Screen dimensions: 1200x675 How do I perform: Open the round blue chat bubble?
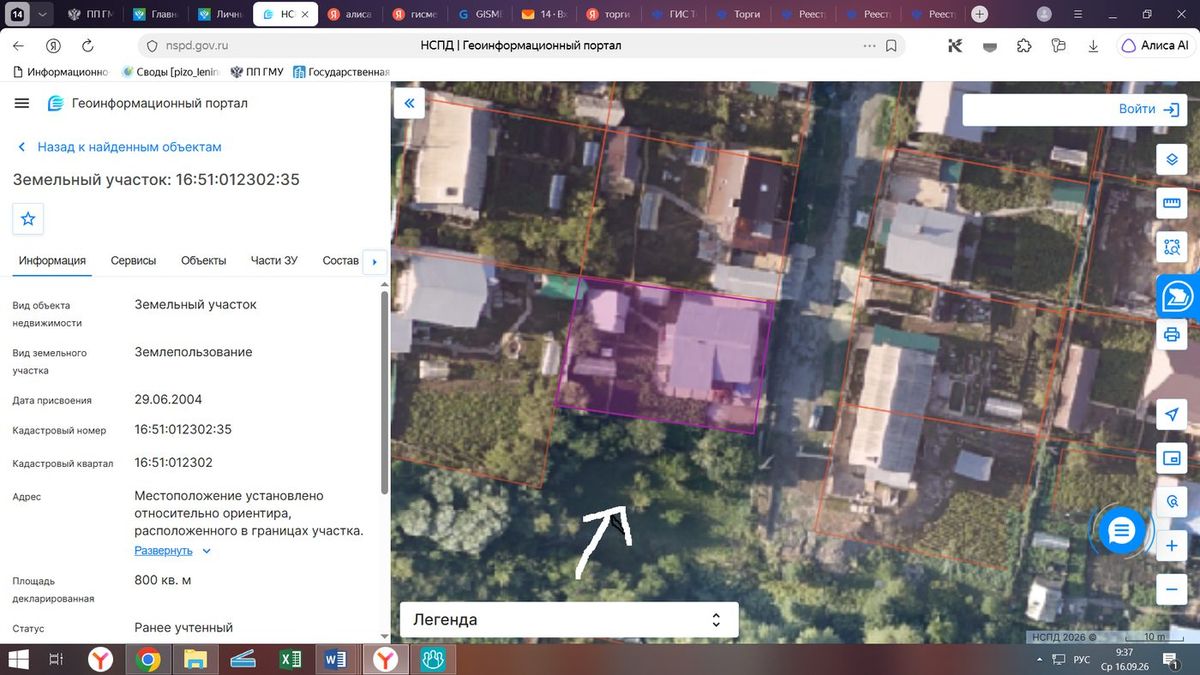tap(1121, 531)
